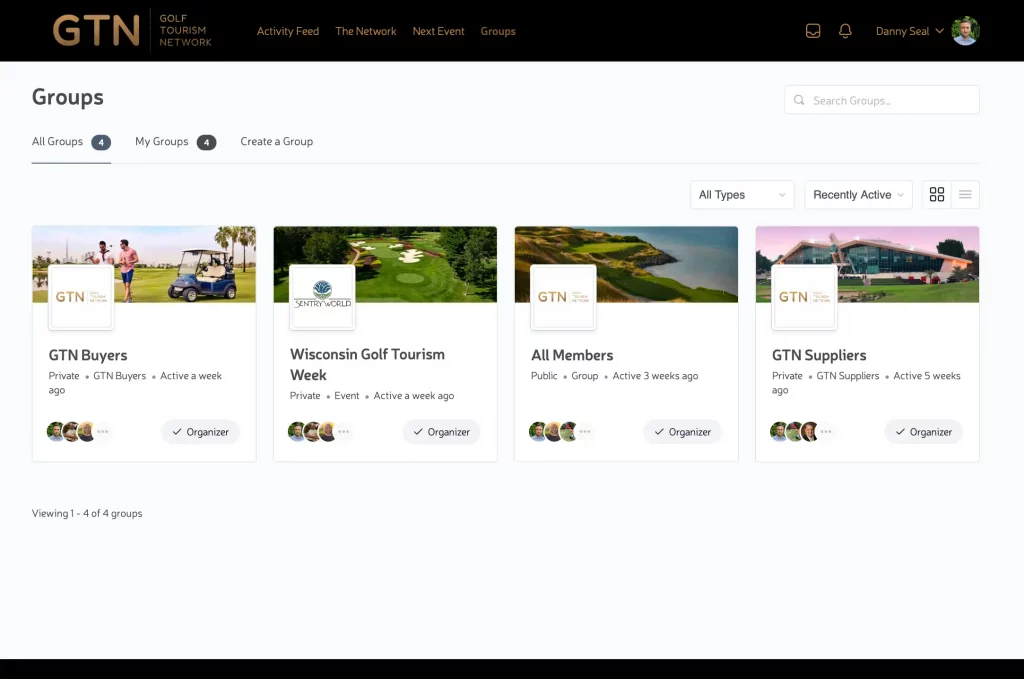Show more members of All Members group
Viewport: 1024px width, 679px height.
(x=585, y=432)
